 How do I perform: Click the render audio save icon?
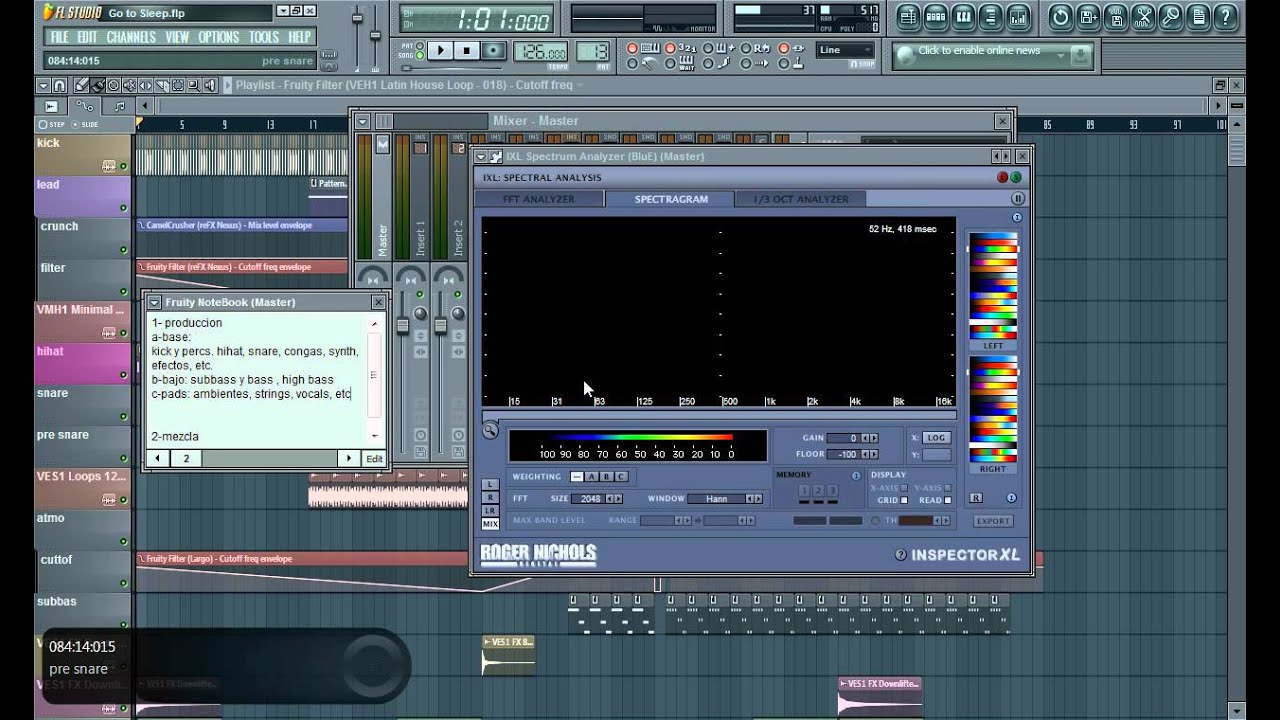(x=1116, y=17)
